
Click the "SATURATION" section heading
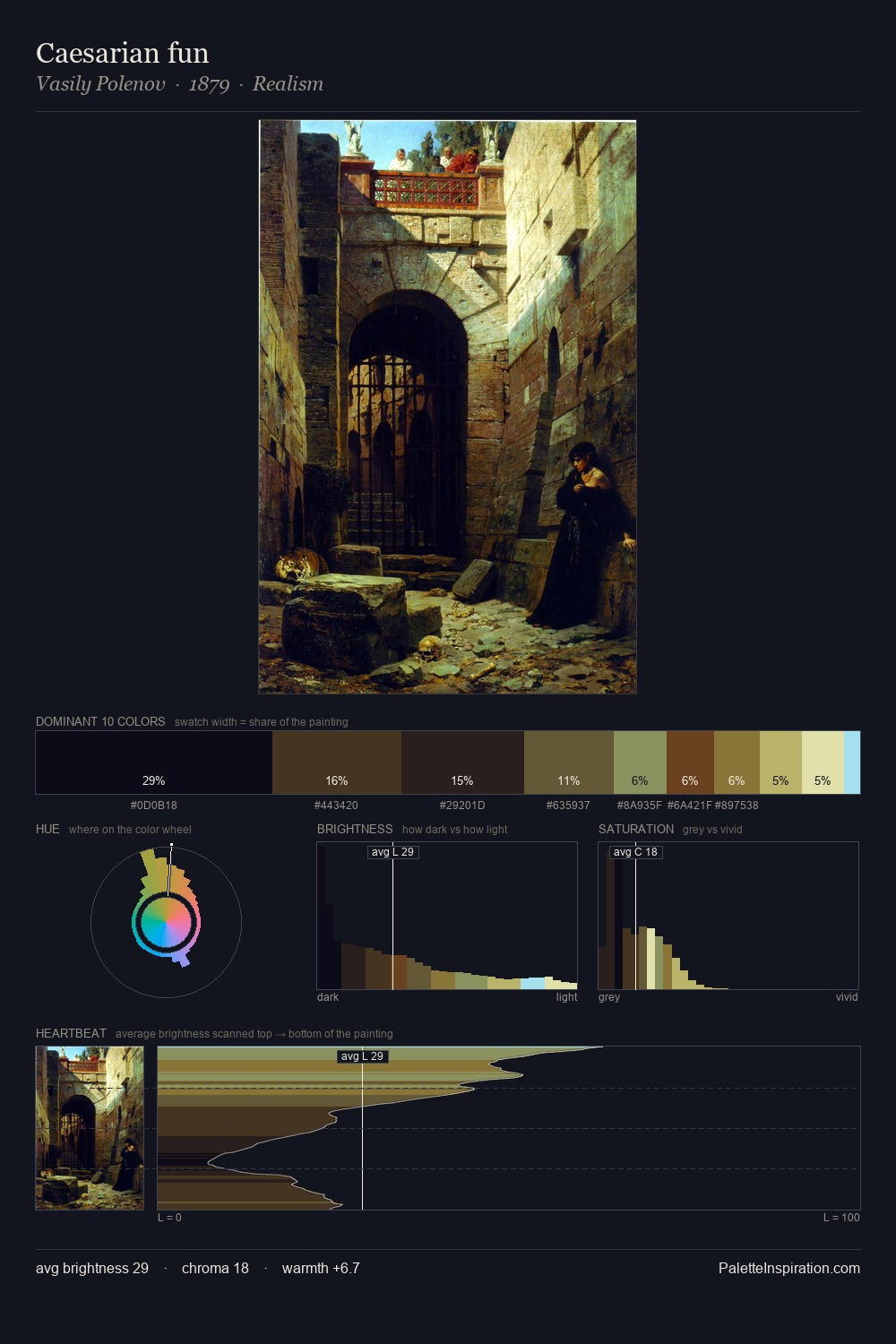(636, 829)
